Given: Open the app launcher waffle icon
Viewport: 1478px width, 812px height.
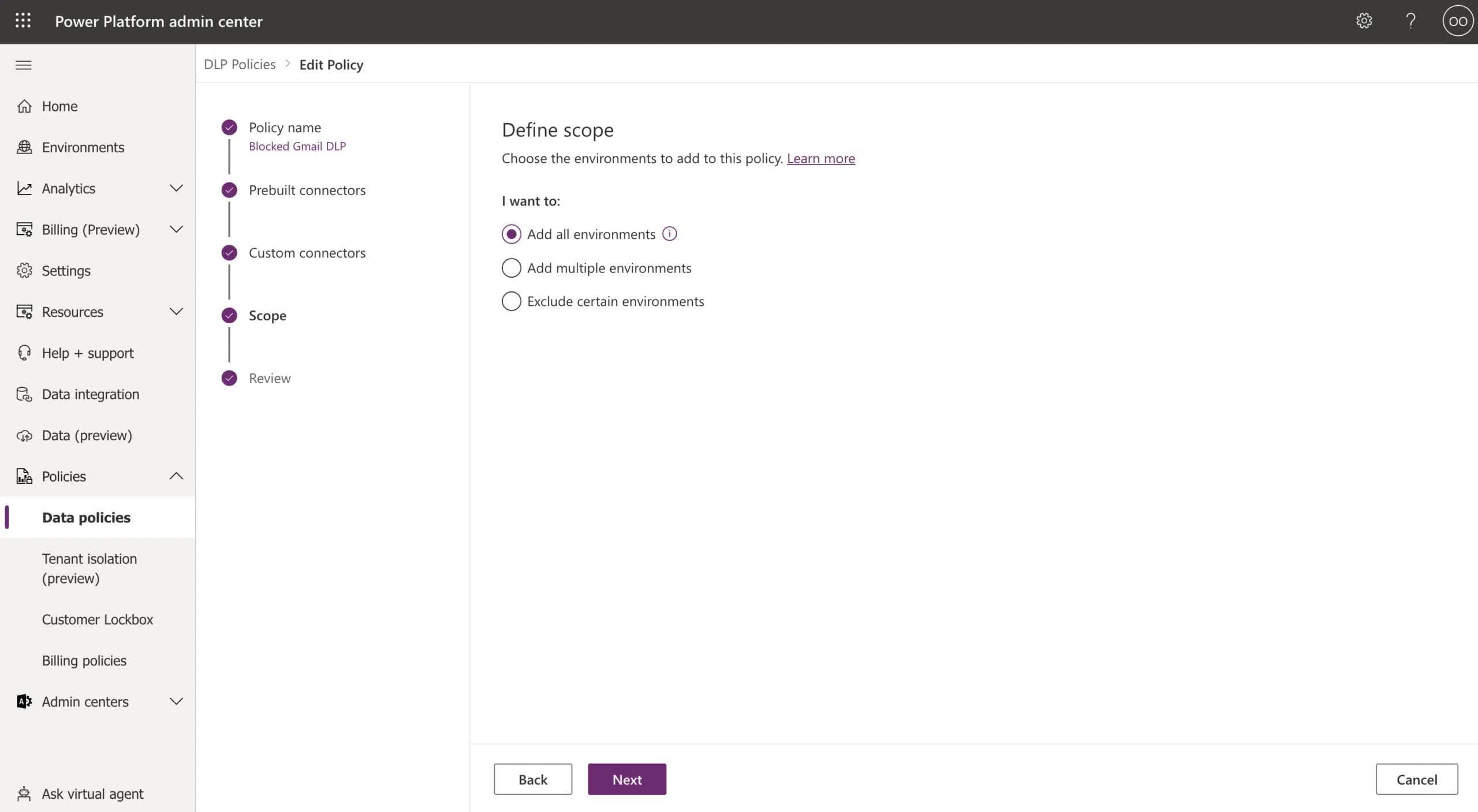Looking at the screenshot, I should (23, 21).
